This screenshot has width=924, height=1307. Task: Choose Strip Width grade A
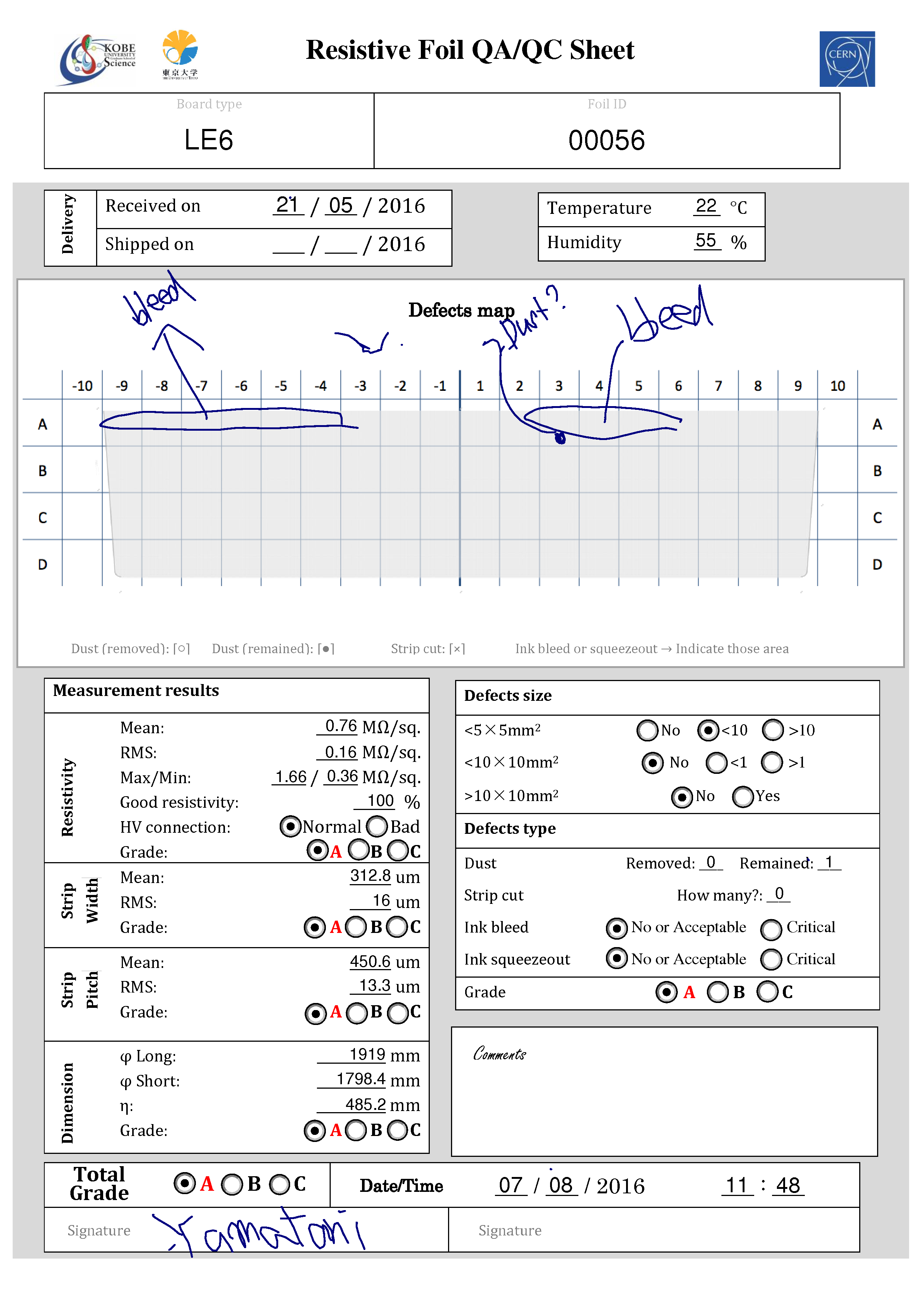(315, 927)
